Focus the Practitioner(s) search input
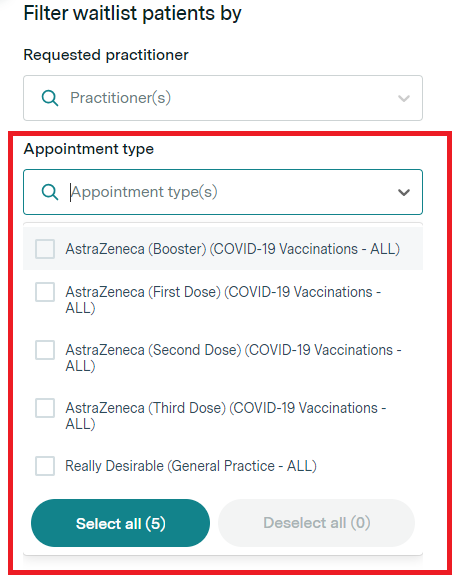This screenshot has height=585, width=468. click(231, 98)
